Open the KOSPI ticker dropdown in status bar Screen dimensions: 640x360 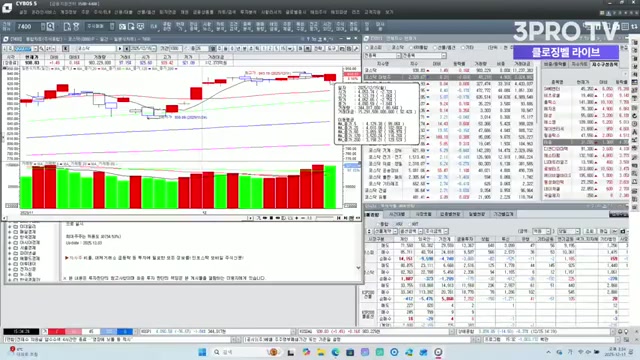[292, 332]
